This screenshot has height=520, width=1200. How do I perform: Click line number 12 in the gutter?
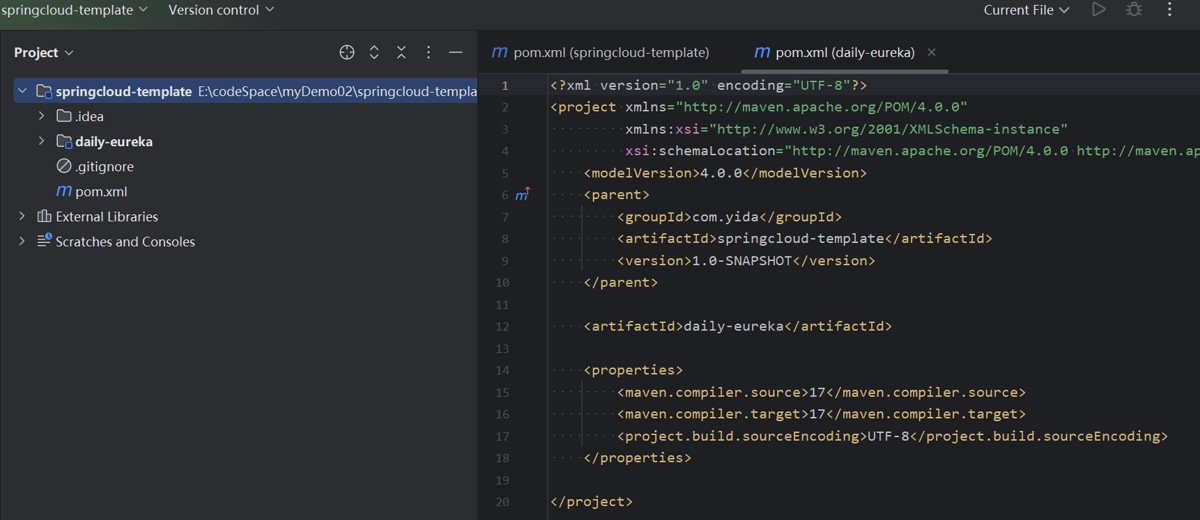[502, 326]
